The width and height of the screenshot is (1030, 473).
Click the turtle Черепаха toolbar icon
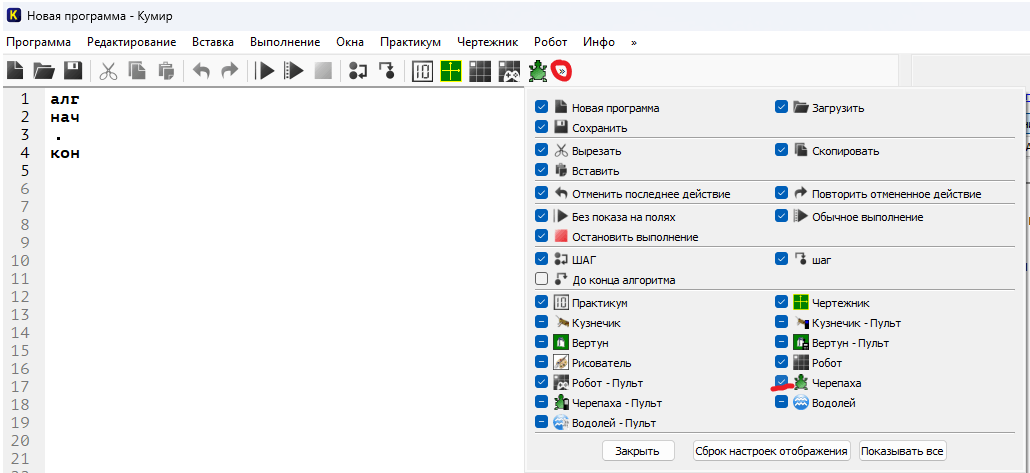[x=538, y=71]
